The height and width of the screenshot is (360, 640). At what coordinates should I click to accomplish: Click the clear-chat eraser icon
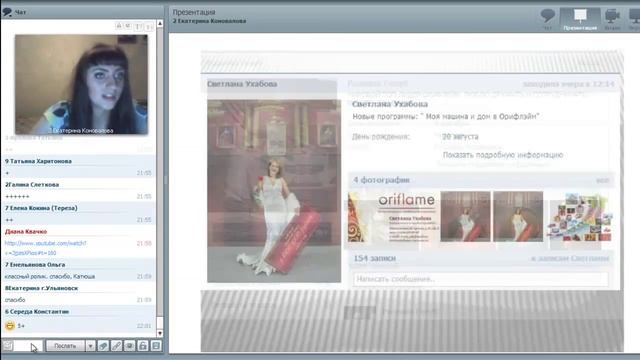(103, 346)
